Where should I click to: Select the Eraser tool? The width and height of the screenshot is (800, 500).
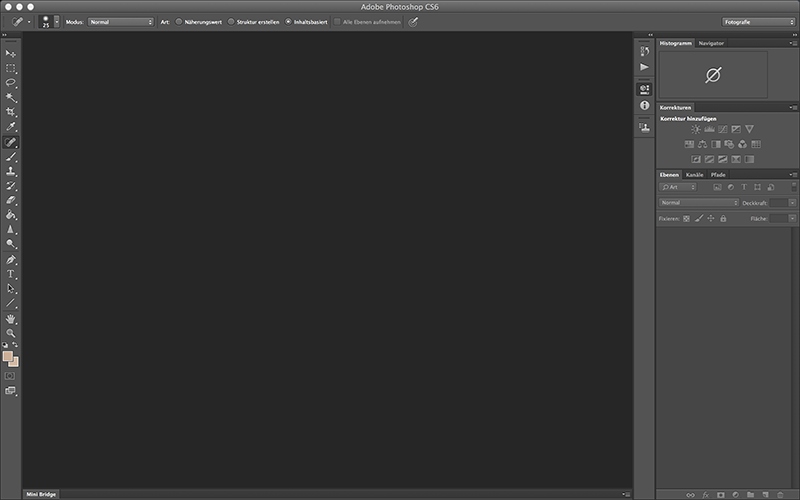(x=11, y=201)
